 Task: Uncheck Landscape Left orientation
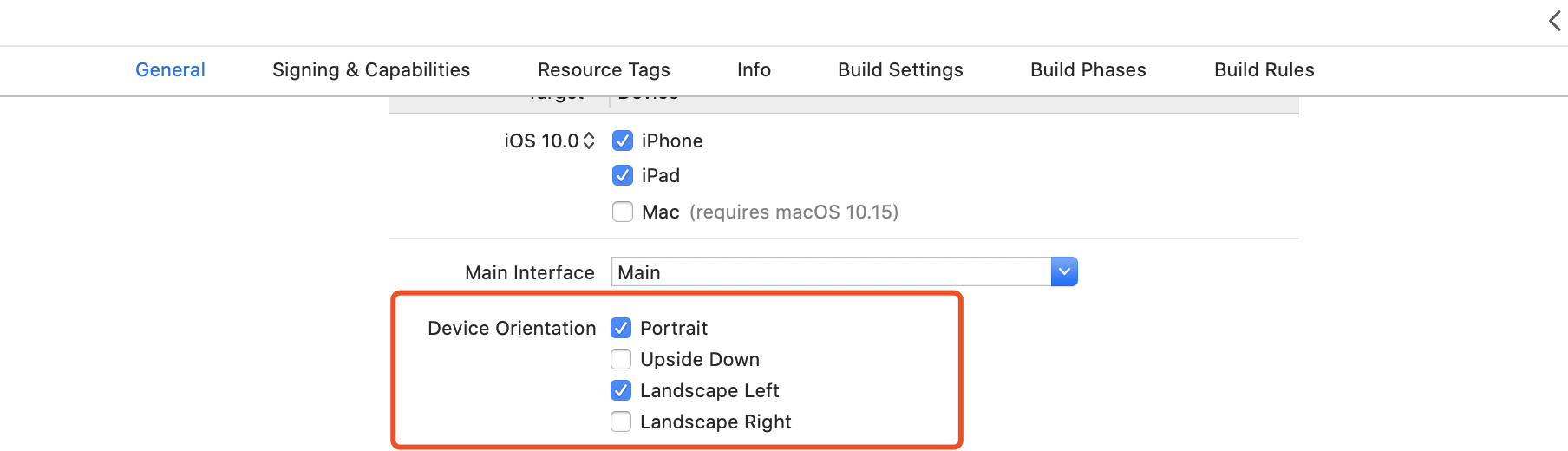621,390
